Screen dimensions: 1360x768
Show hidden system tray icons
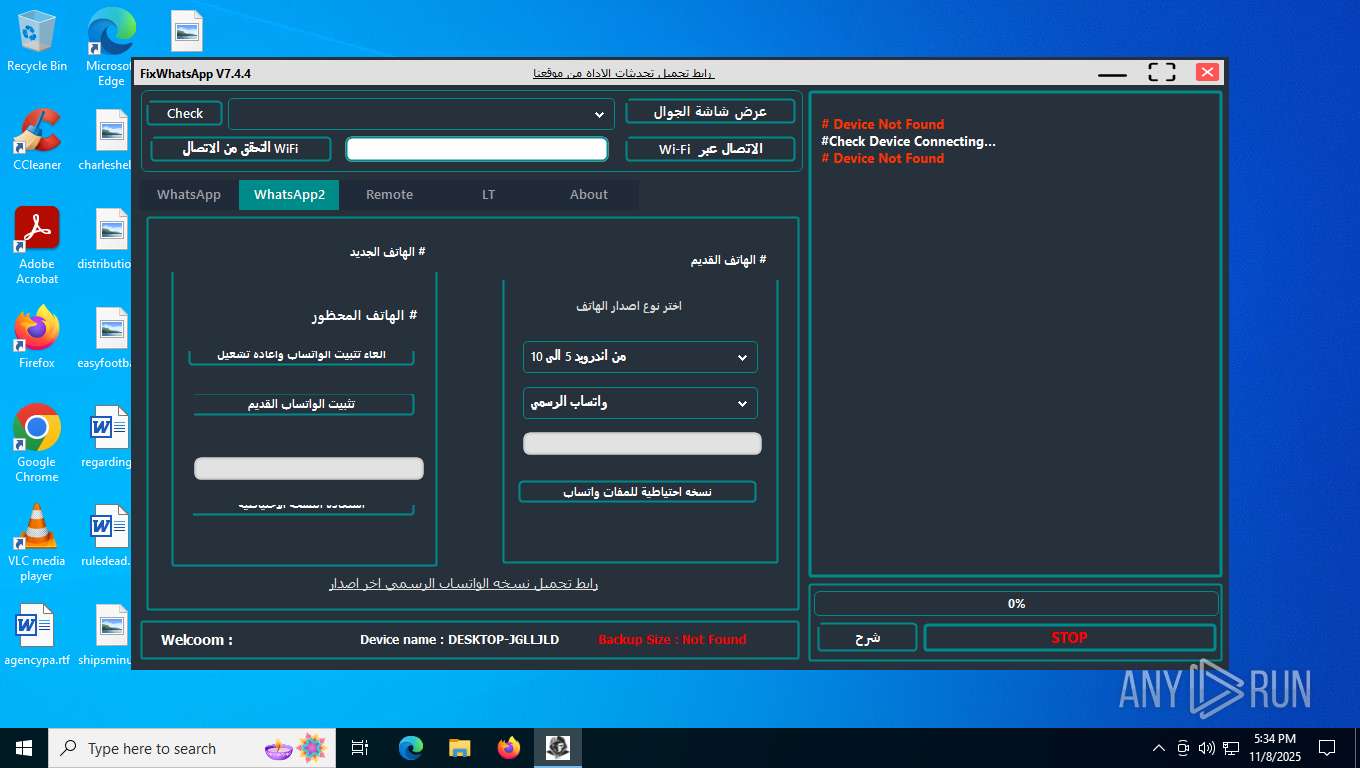pos(1159,748)
